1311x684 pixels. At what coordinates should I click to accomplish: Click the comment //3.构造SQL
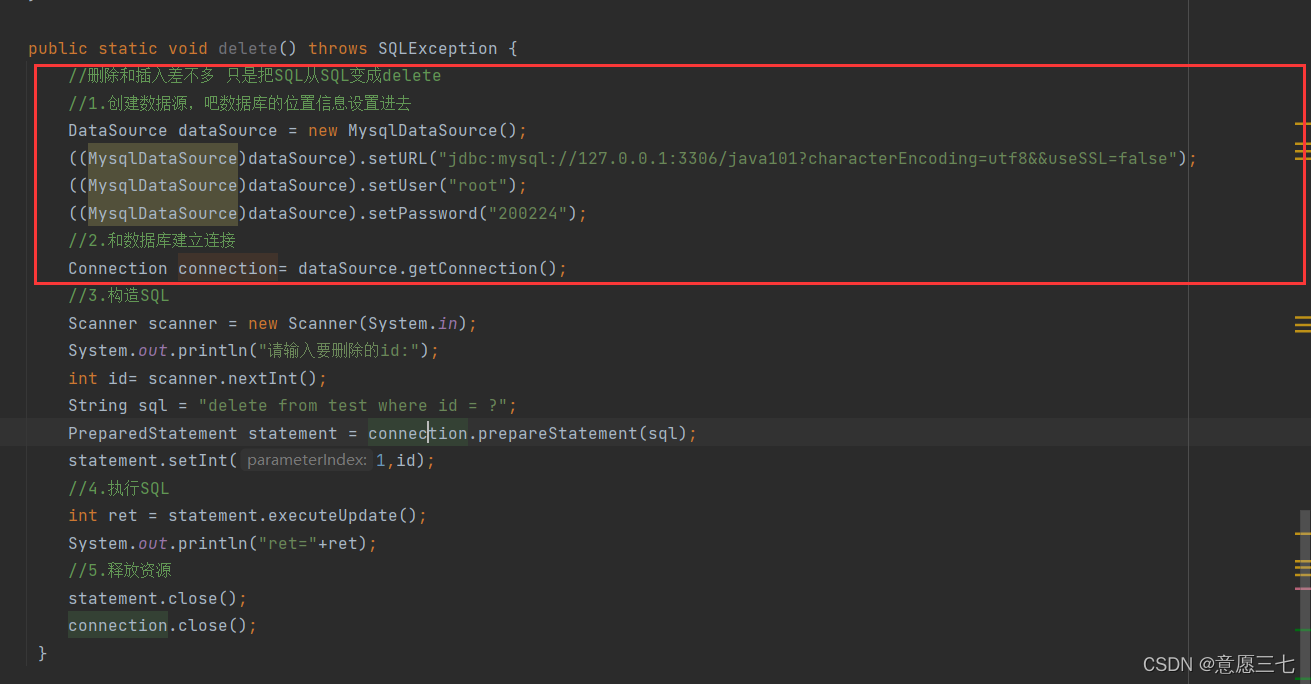tap(118, 296)
